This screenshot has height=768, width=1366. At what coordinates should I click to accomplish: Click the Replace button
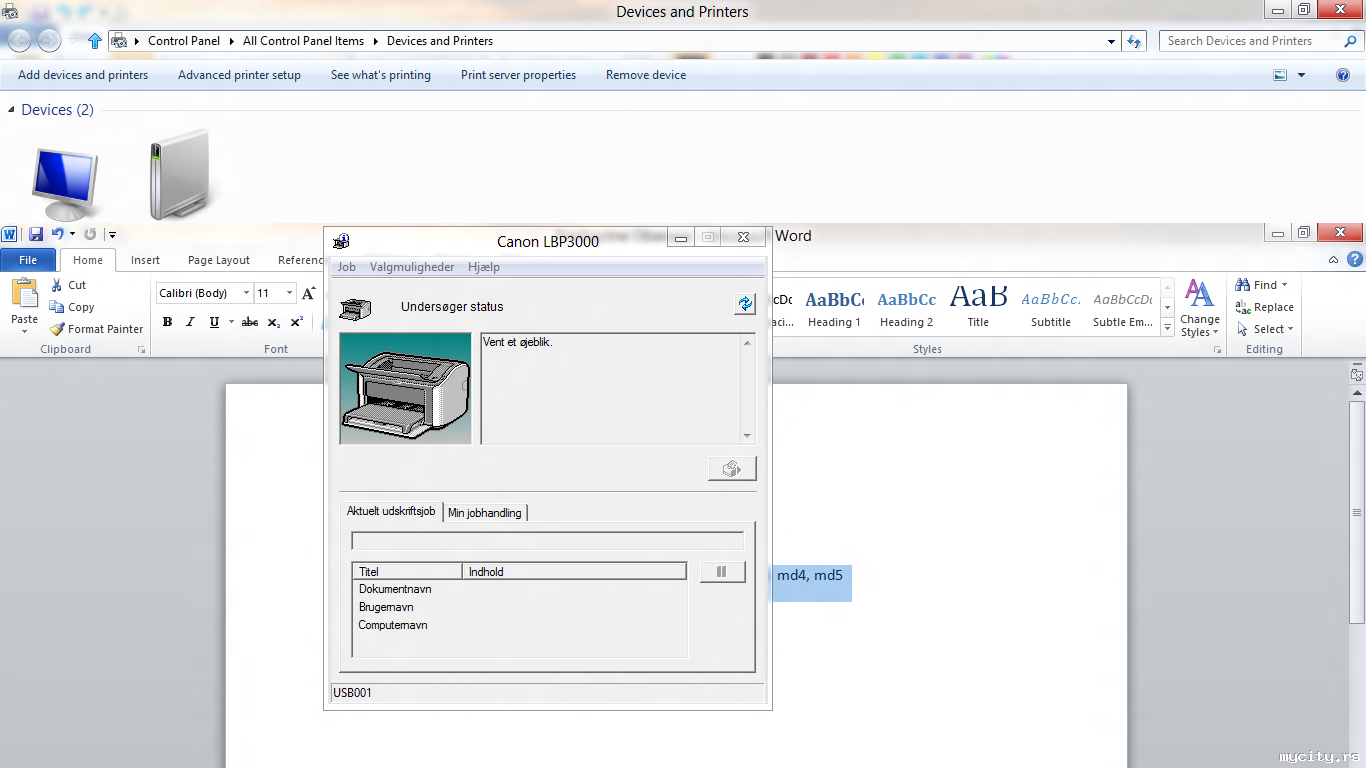click(1265, 307)
